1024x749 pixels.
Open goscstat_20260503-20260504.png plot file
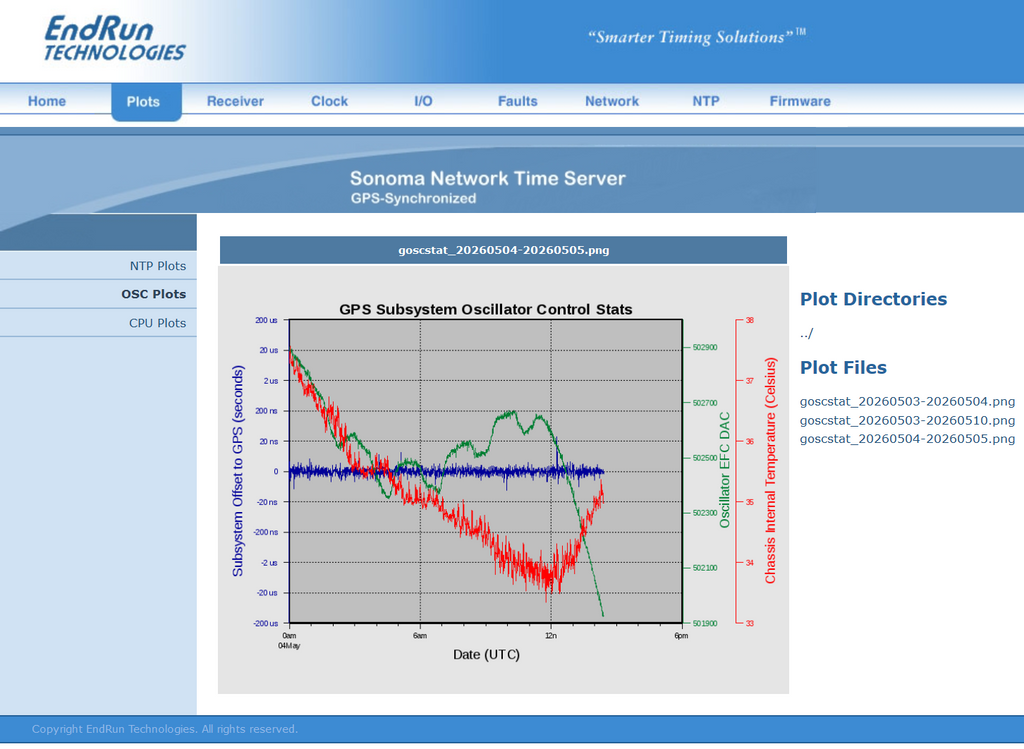[x=907, y=402]
